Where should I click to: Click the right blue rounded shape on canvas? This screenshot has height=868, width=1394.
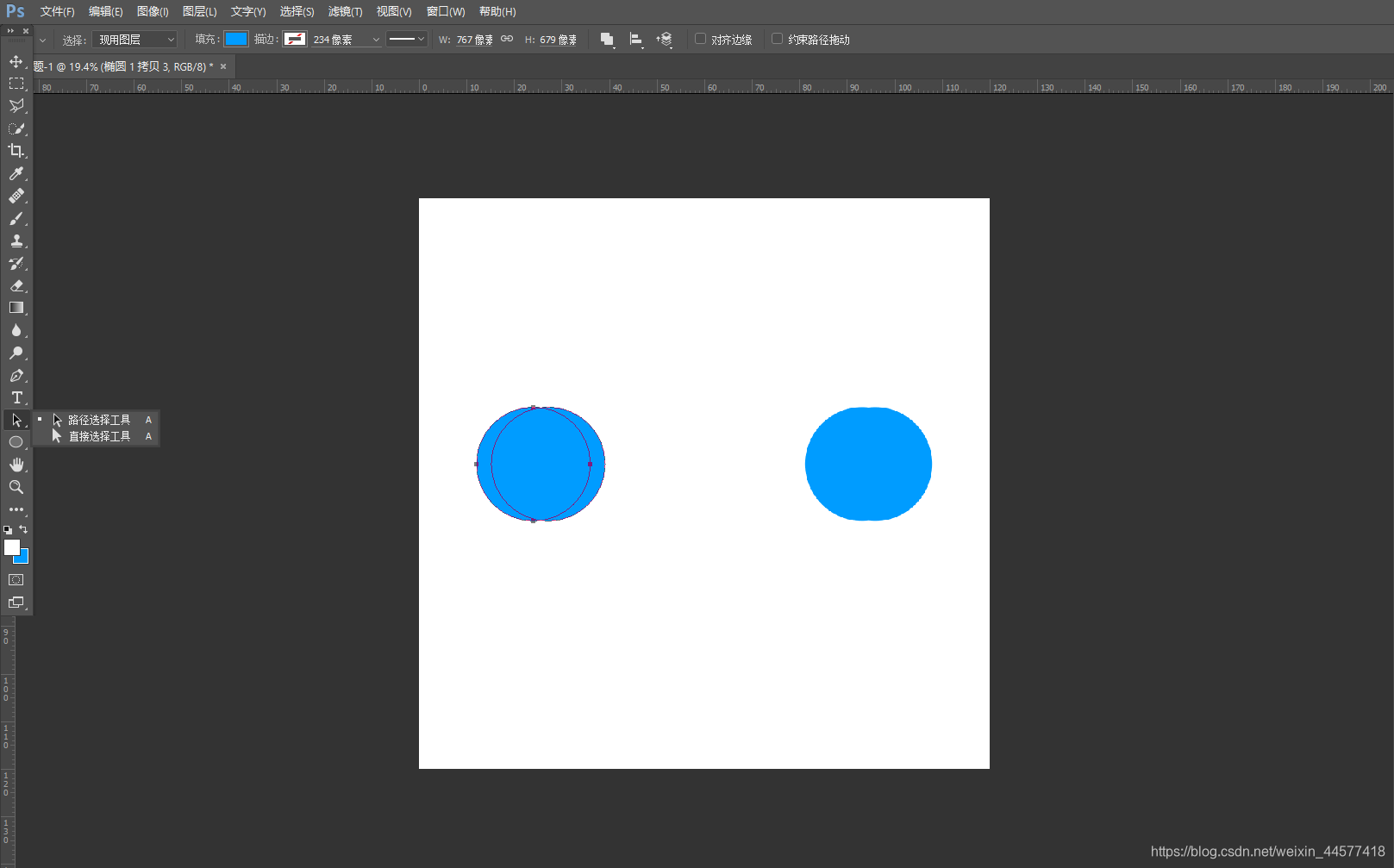[868, 464]
